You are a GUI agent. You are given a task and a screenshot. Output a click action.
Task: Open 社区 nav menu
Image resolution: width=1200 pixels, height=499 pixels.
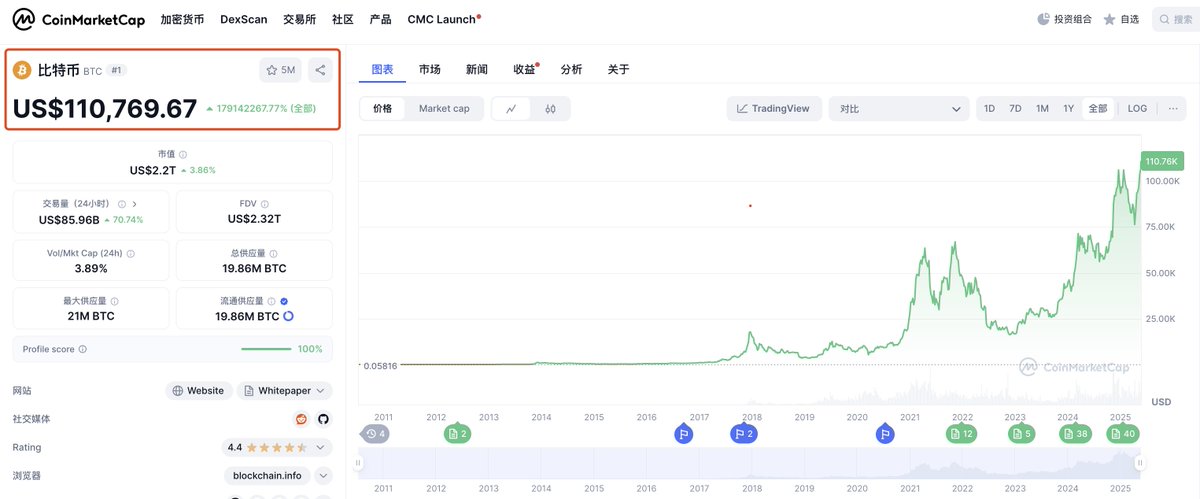point(343,19)
